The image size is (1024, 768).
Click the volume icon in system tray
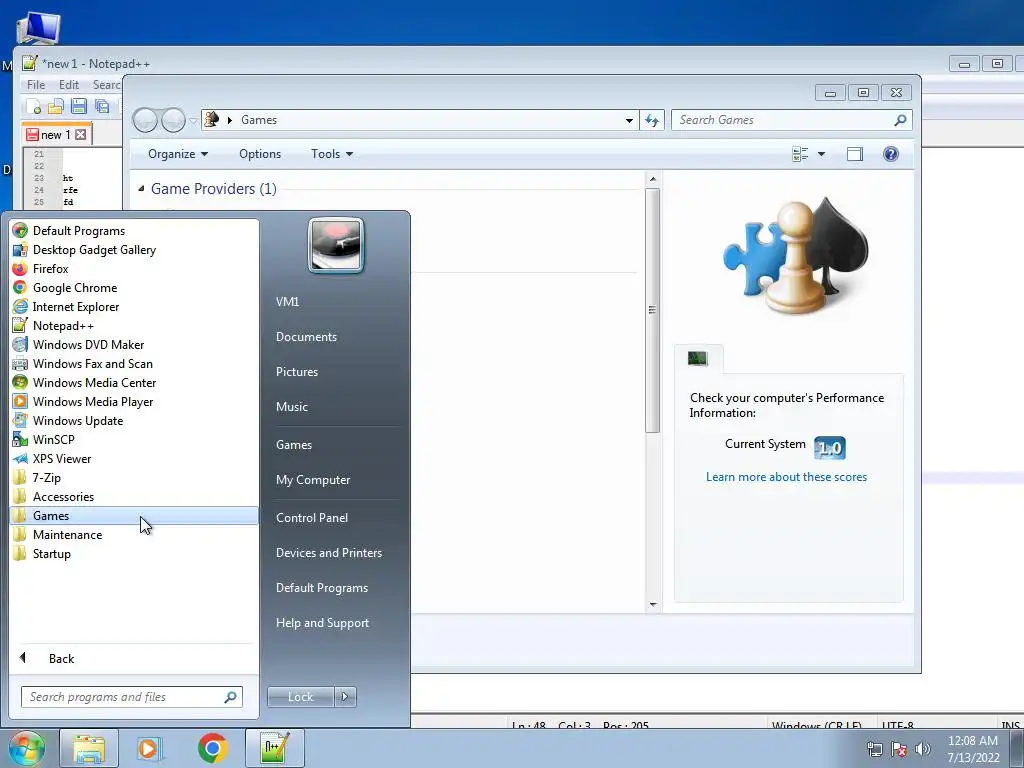[x=922, y=749]
